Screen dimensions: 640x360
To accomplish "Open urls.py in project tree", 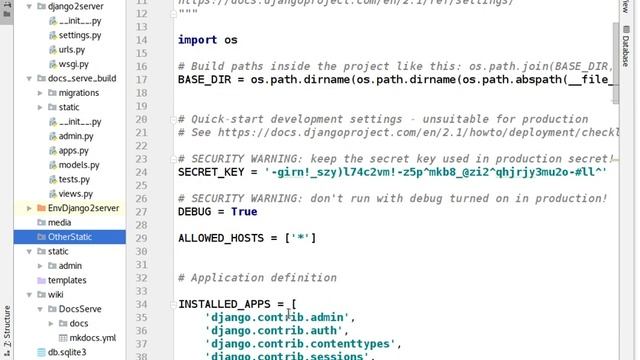I will (71, 50).
